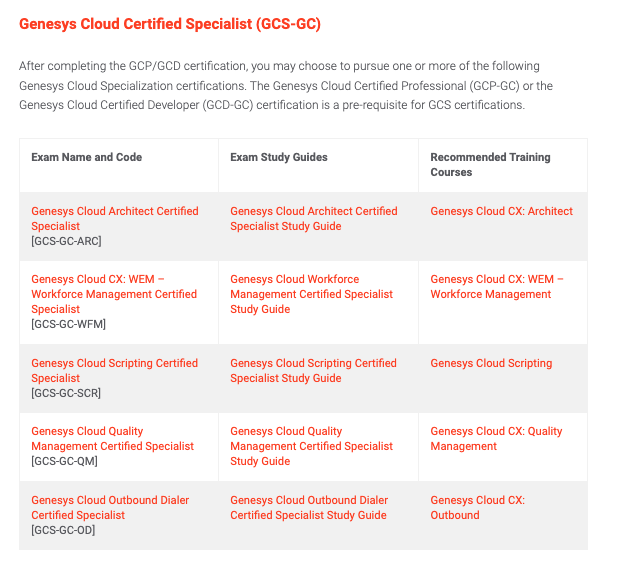Viewport: 644px width, 581px height.
Task: Visit the CX: WEM Workforce Management training course
Action: pyautogui.click(x=497, y=286)
